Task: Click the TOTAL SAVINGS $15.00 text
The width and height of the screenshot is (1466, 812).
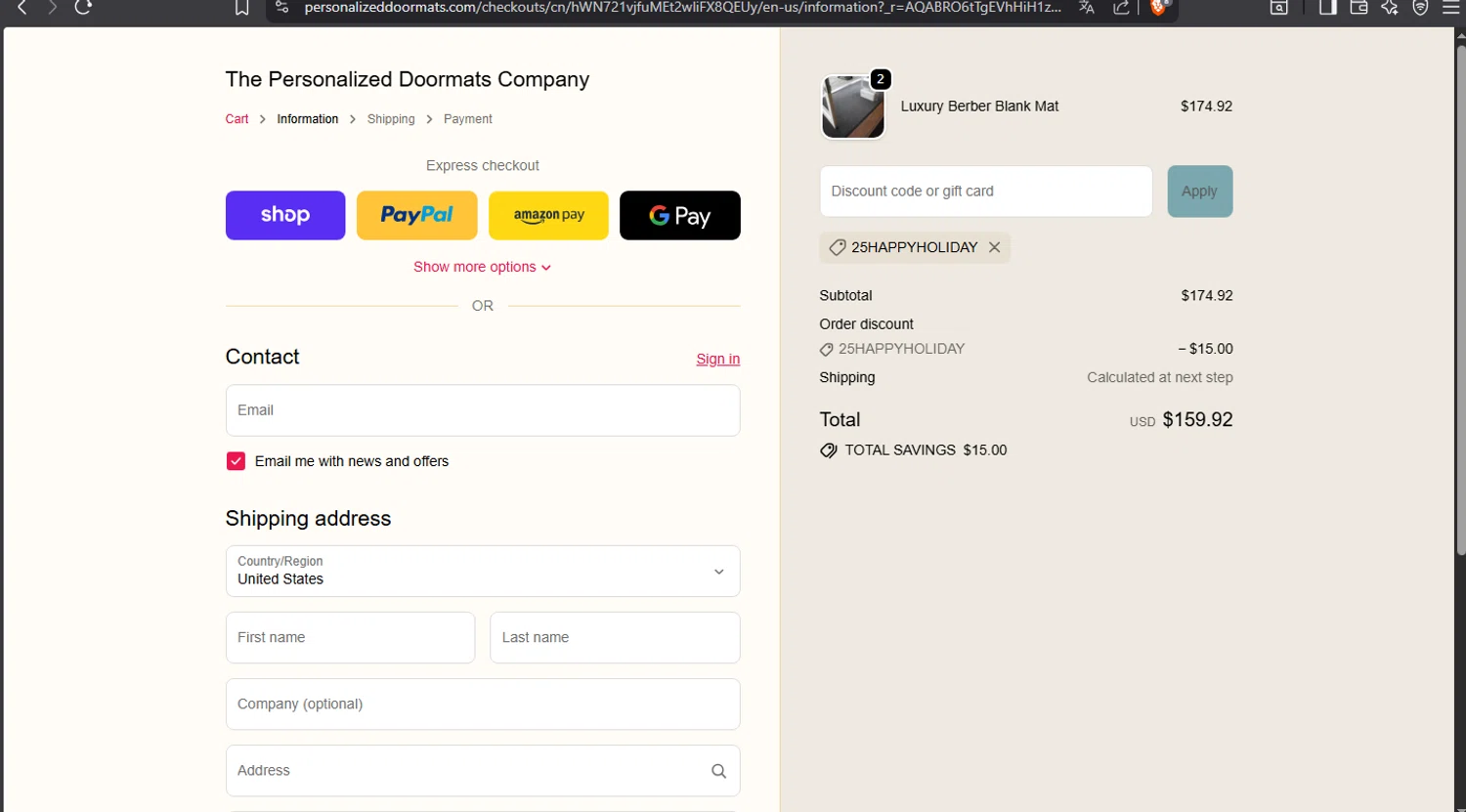Action: (926, 450)
